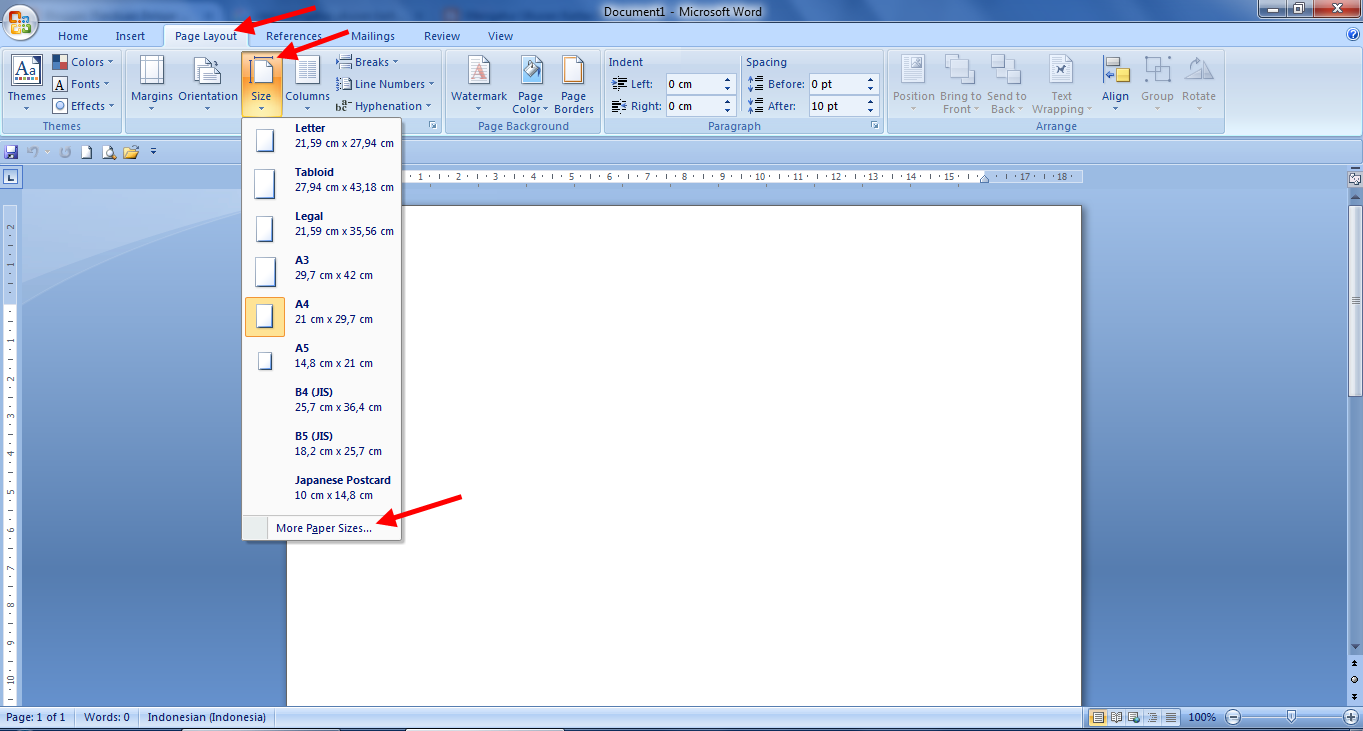Switch to Outline view in status bar
This screenshot has height=731, width=1363.
[x=1152, y=717]
